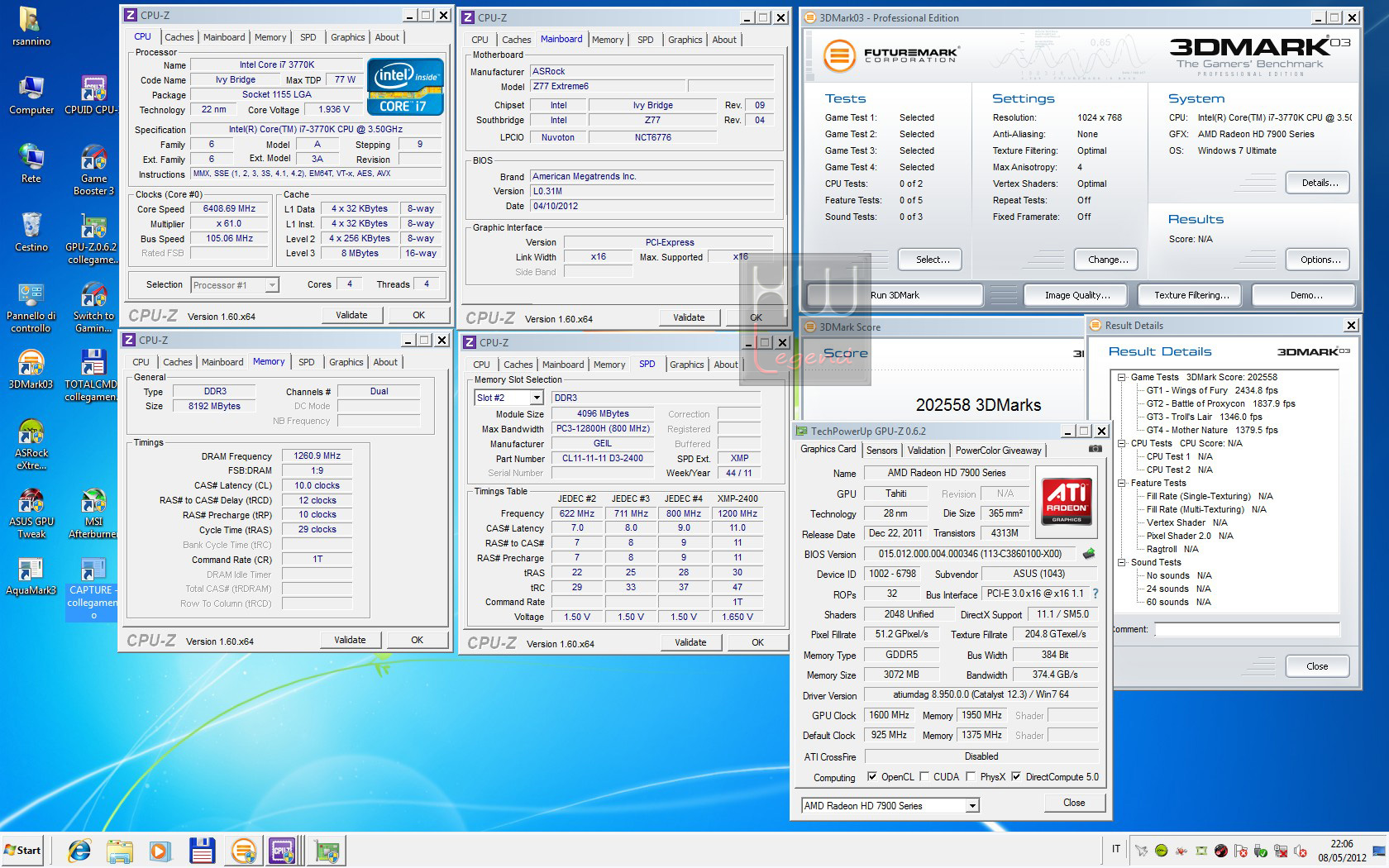Screen dimensions: 1389x868
Task: Click the Select... tests button
Action: tap(932, 260)
